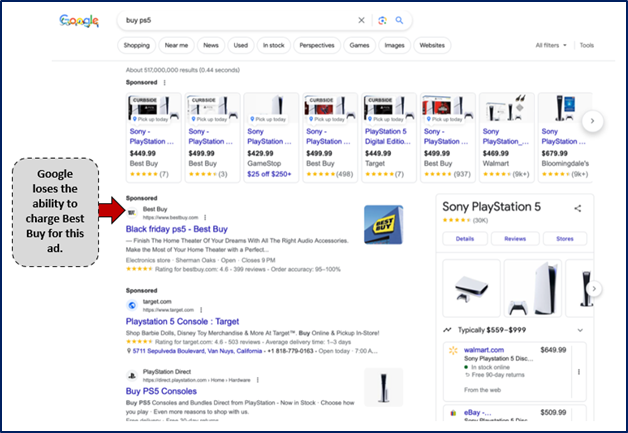Open the $679.99 Bloomingdale's PlayStation card
628x433 pixels.
click(565, 137)
